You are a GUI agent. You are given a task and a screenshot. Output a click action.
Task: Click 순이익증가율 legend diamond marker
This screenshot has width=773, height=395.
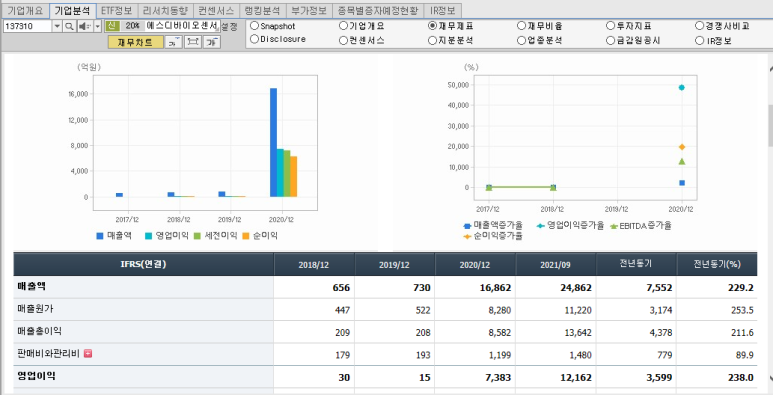(467, 236)
